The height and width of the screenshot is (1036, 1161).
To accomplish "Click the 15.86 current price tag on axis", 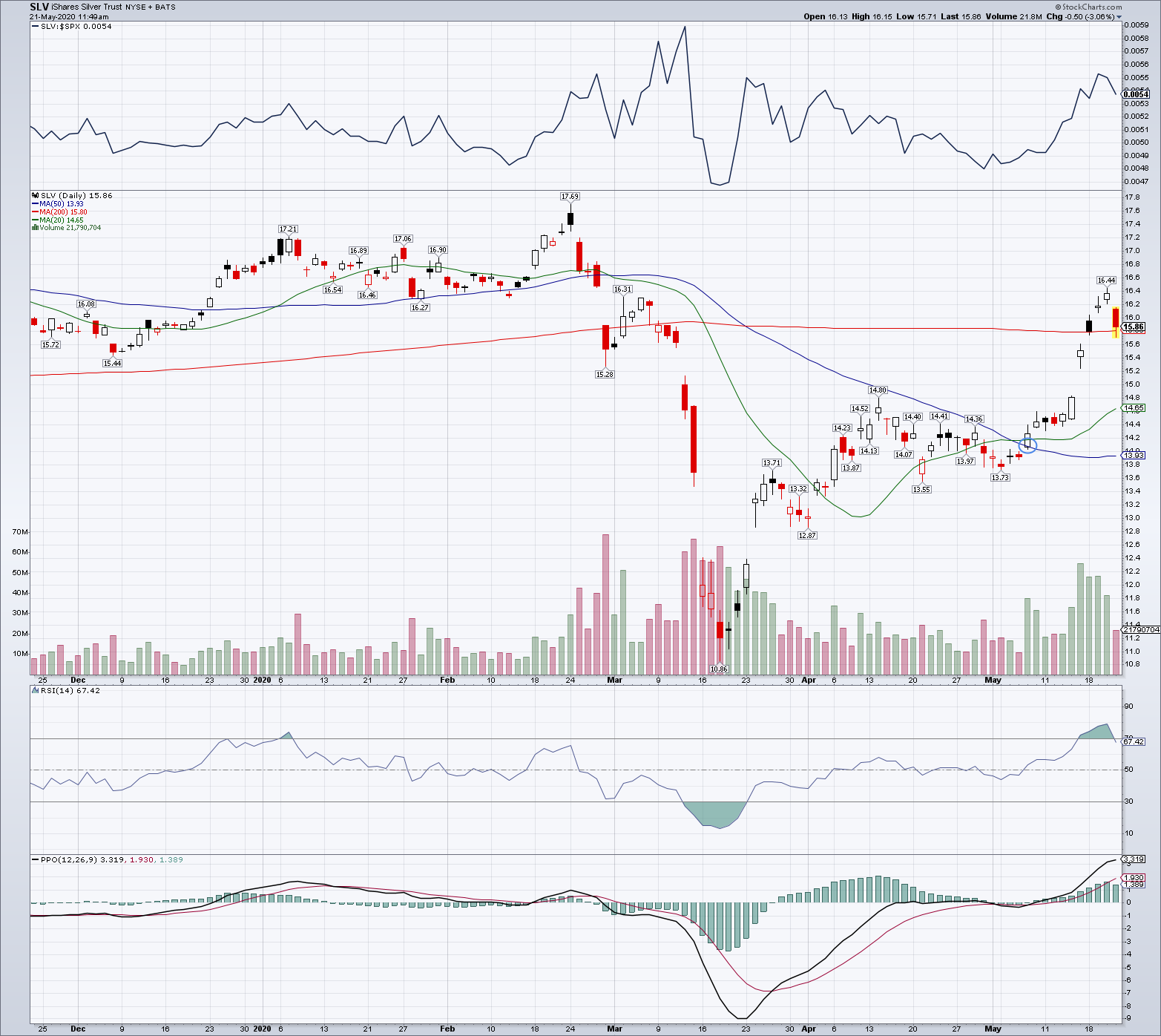I will point(1133,327).
